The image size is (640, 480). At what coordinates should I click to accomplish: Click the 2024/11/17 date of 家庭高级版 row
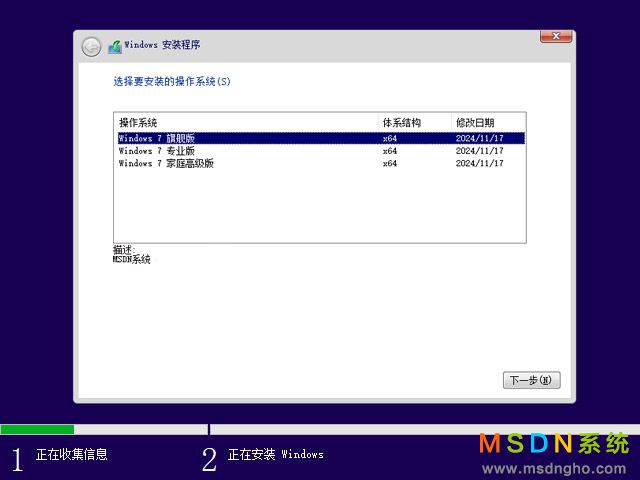coord(480,163)
